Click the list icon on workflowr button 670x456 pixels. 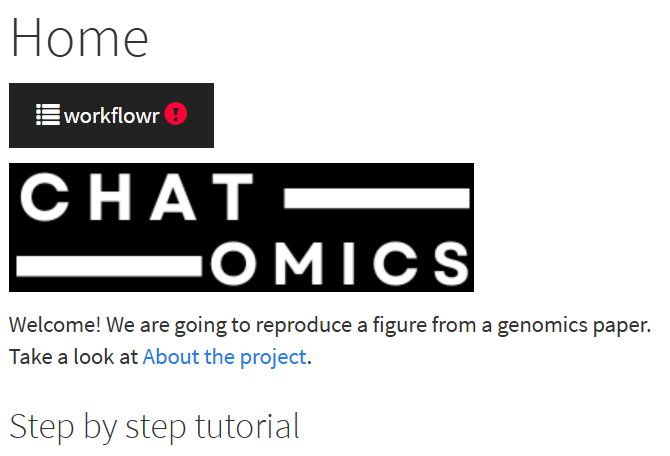pos(48,115)
